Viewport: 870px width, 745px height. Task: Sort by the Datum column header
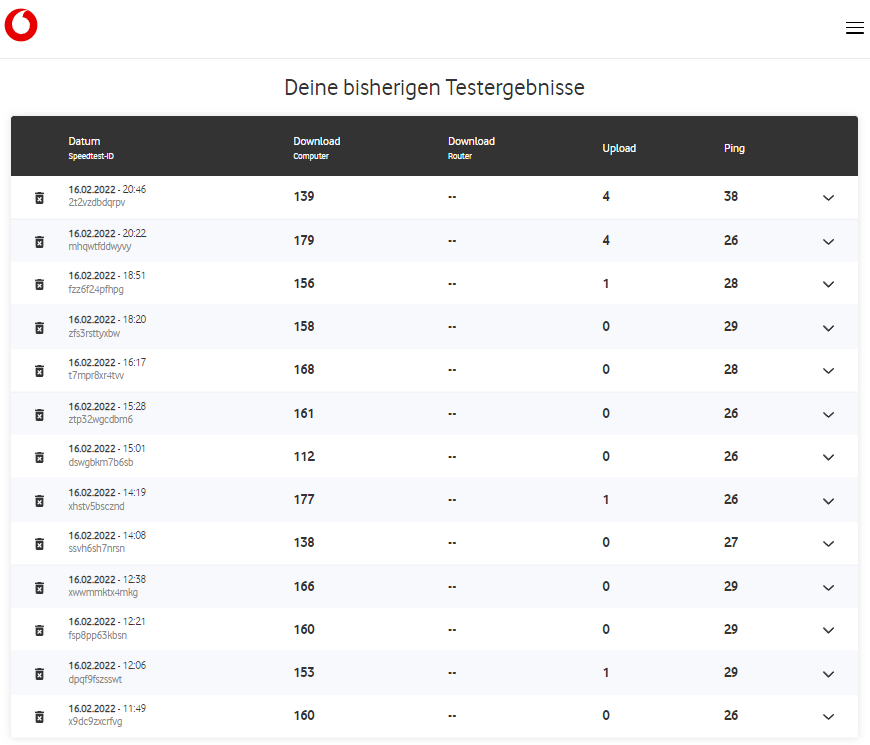click(85, 141)
